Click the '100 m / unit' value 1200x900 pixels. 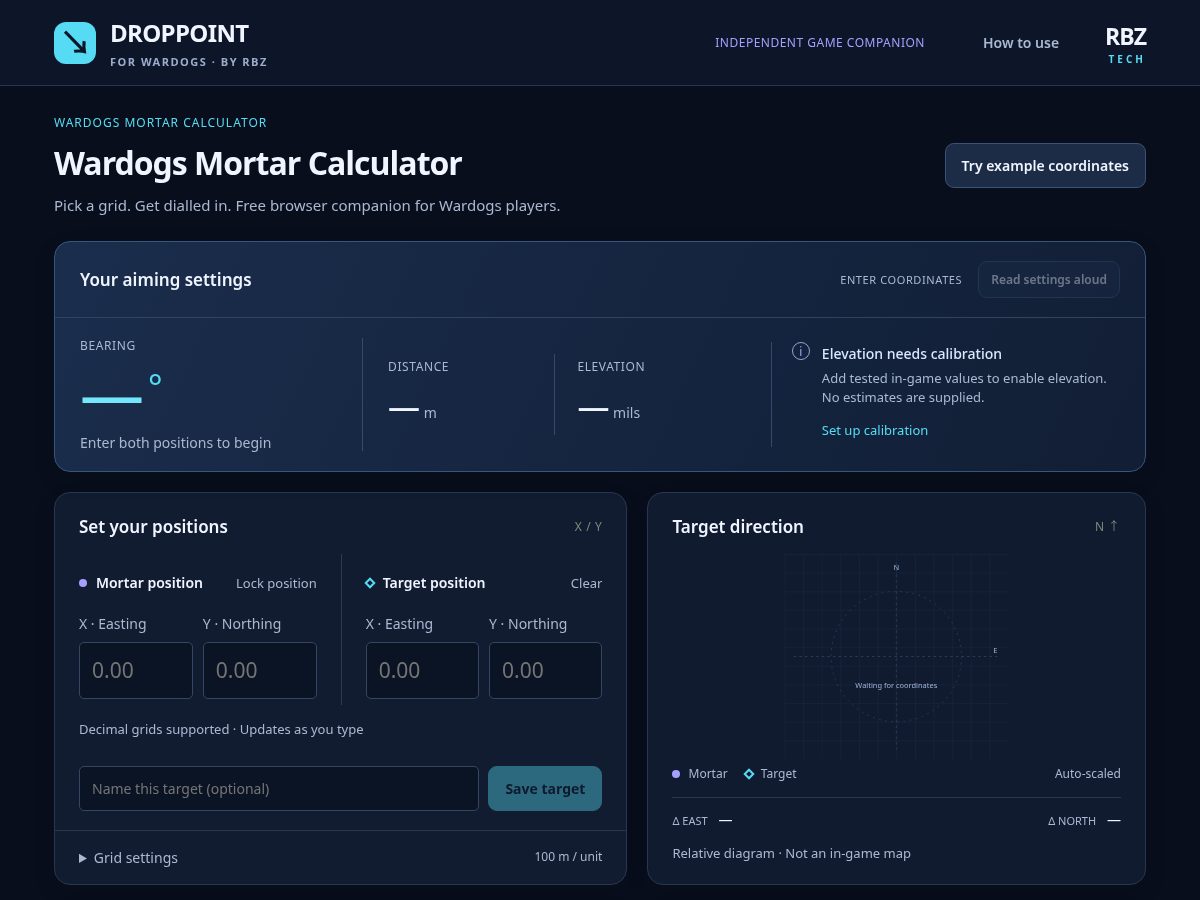pos(568,857)
